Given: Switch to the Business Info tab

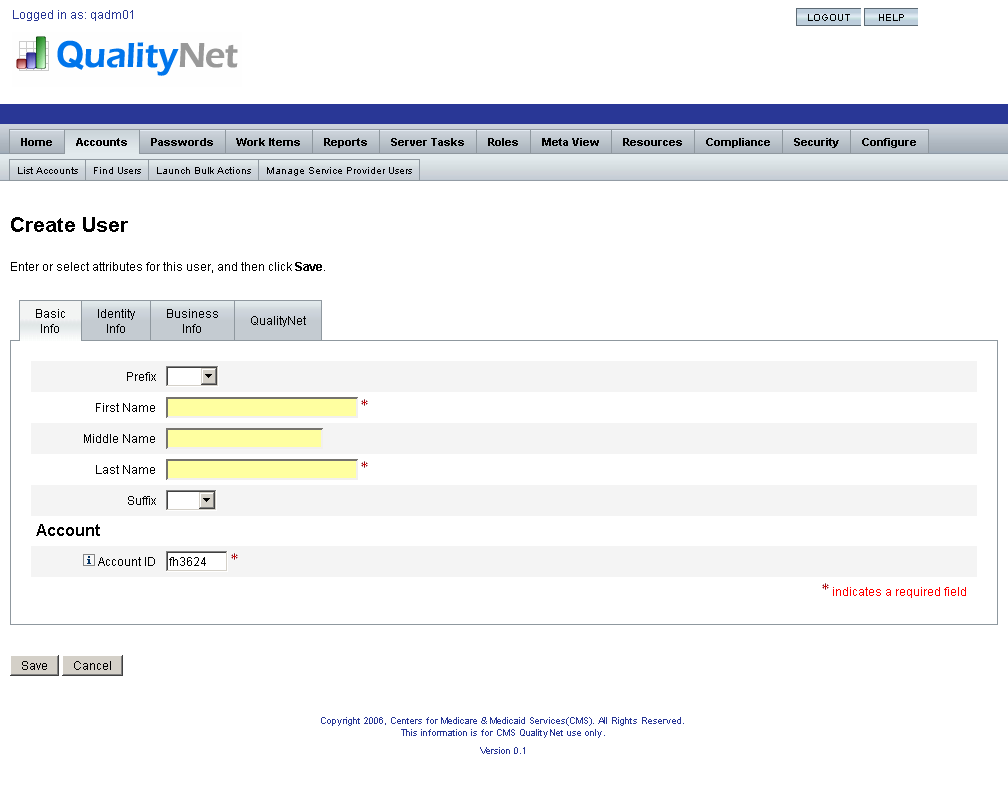Looking at the screenshot, I should pos(192,321).
